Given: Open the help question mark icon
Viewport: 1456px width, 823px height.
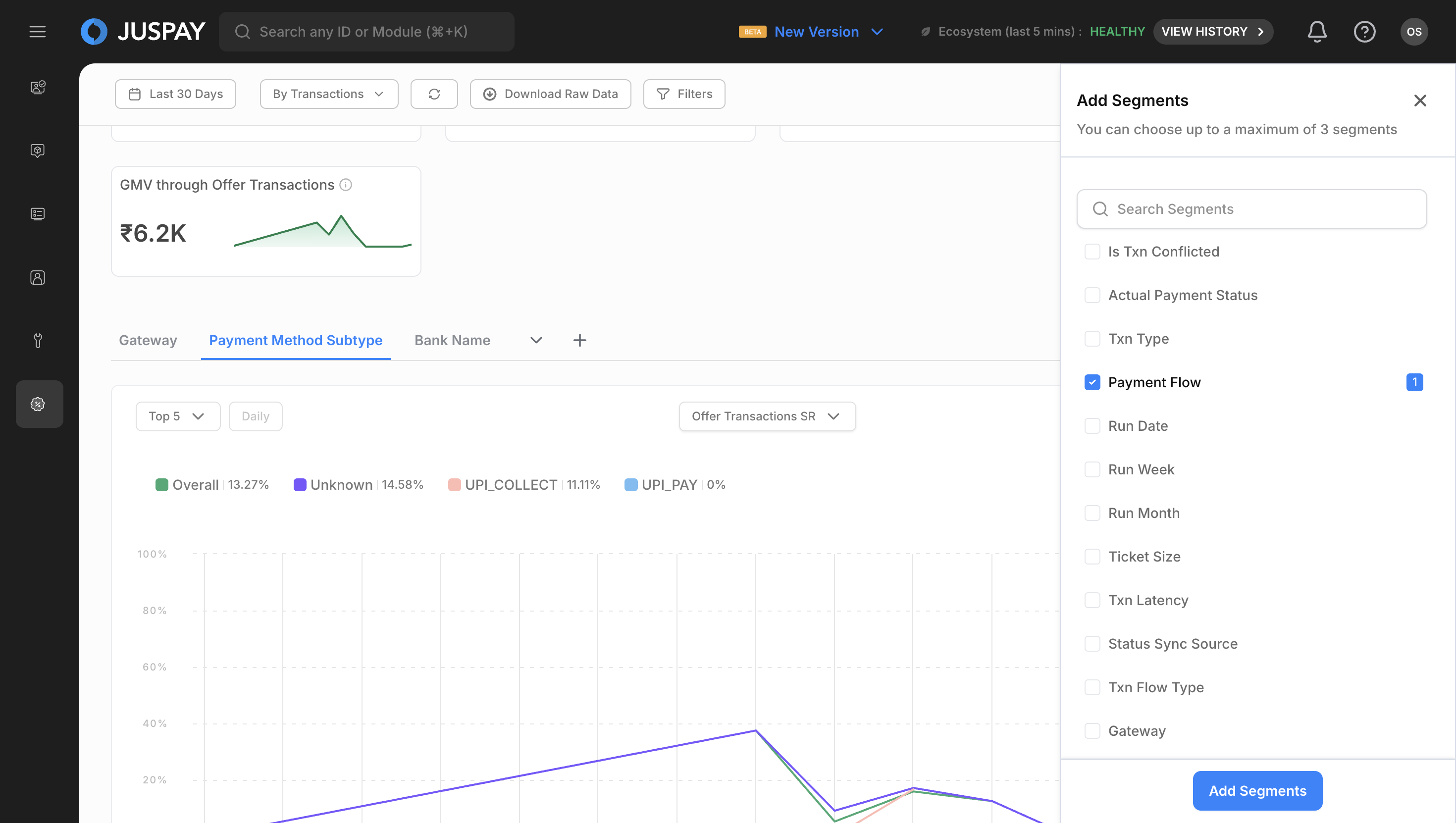Looking at the screenshot, I should 1364,32.
